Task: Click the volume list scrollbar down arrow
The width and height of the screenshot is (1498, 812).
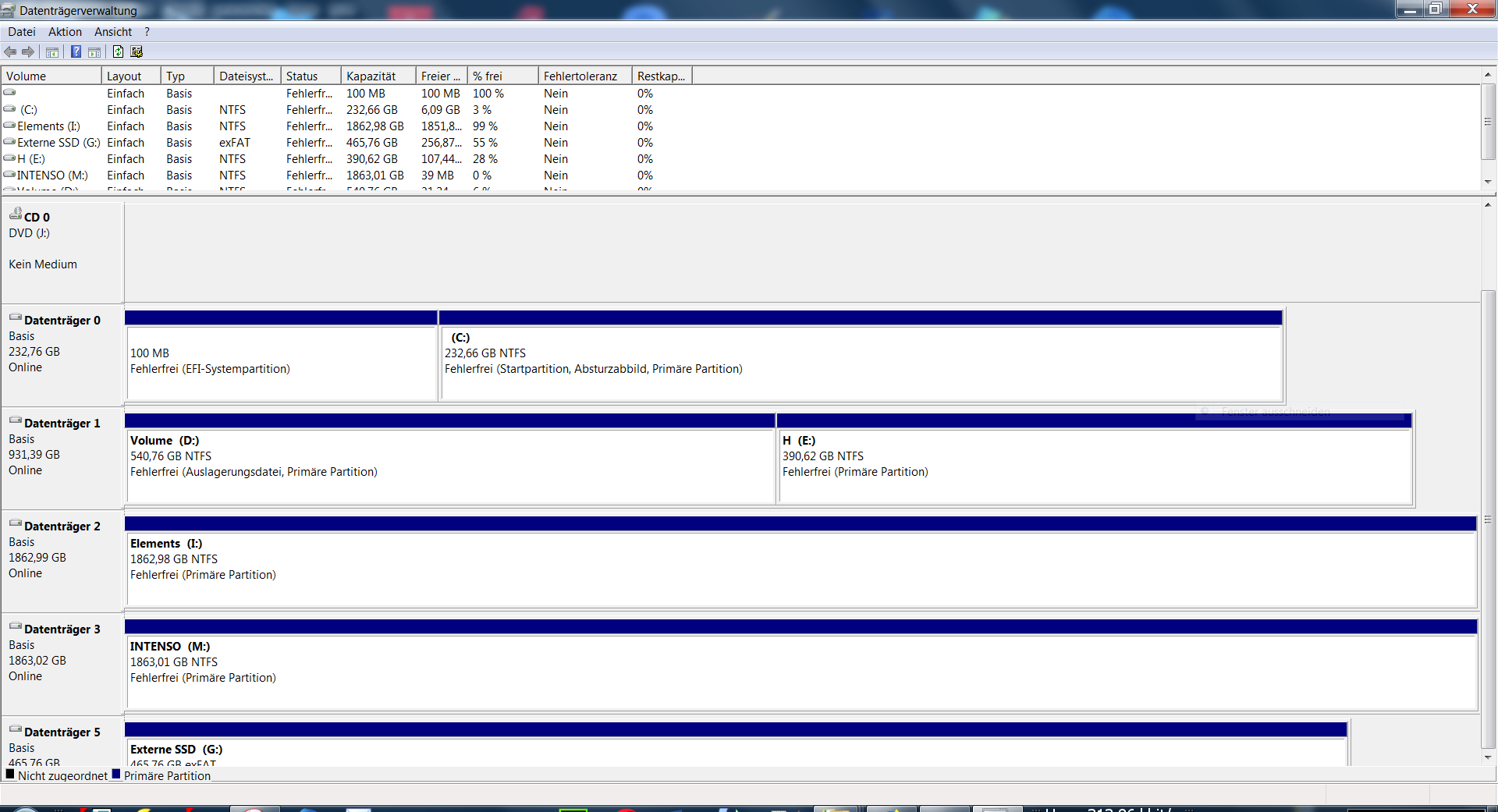Action: [x=1488, y=182]
